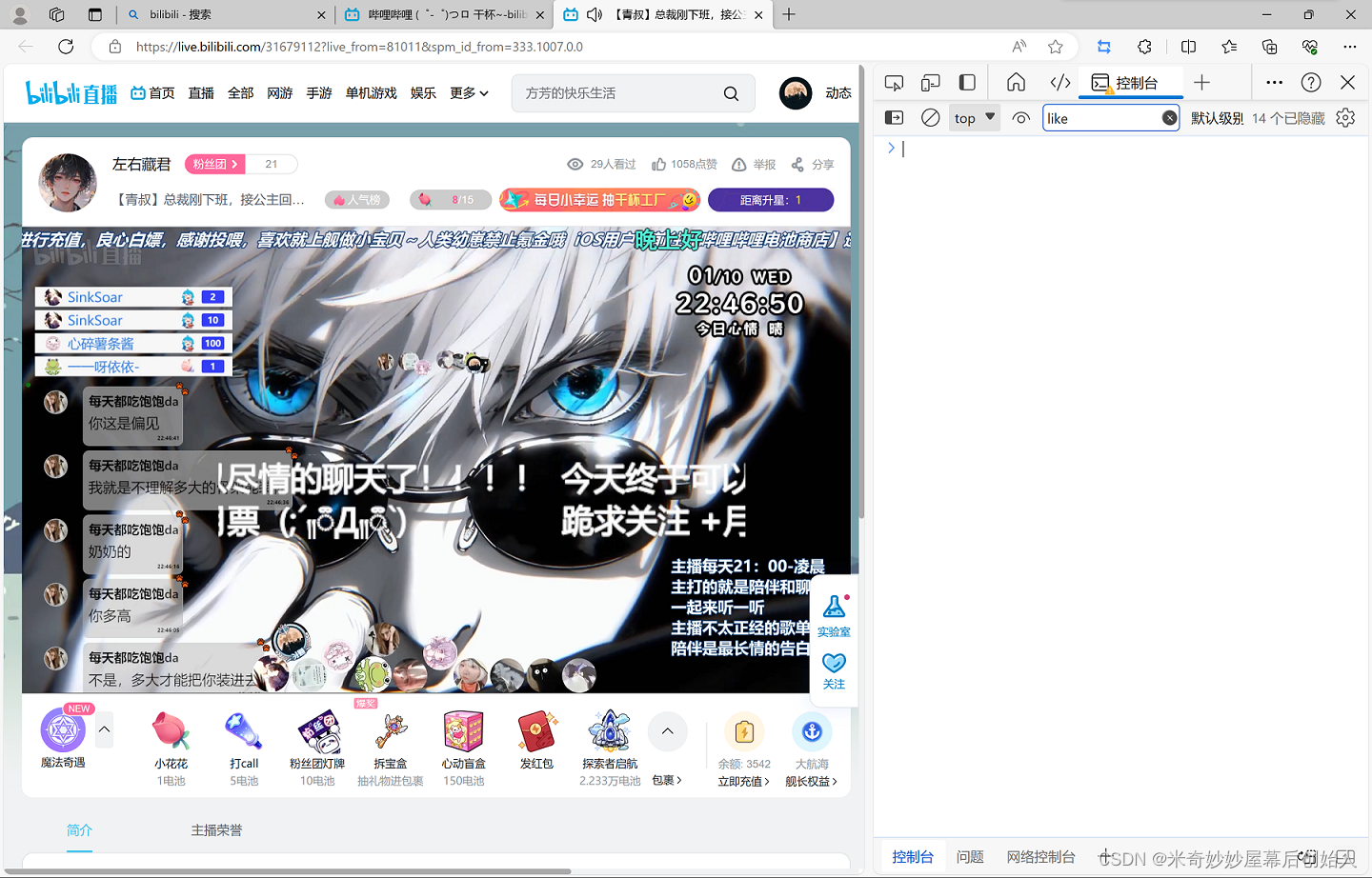Click the inspect element picker in DevTools
Viewport: 1372px width, 878px height.
click(x=894, y=83)
